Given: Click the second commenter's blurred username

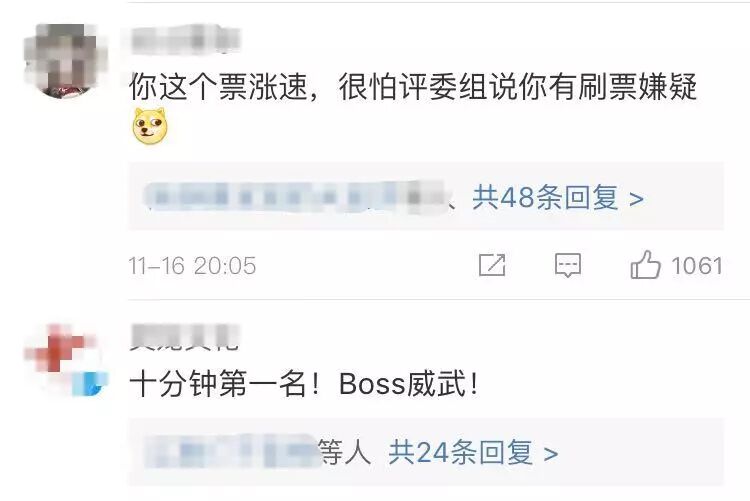Looking at the screenshot, I should [x=184, y=337].
